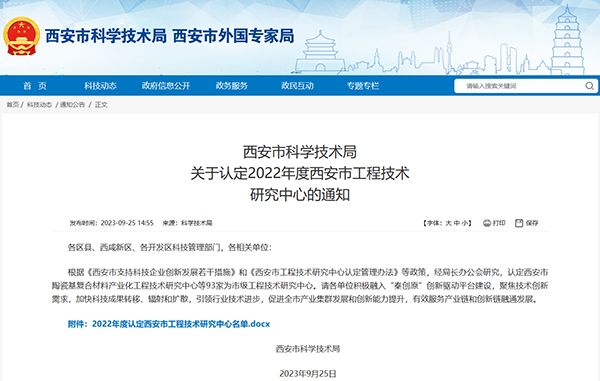
Task: Set font size to 小
Action: point(465,223)
